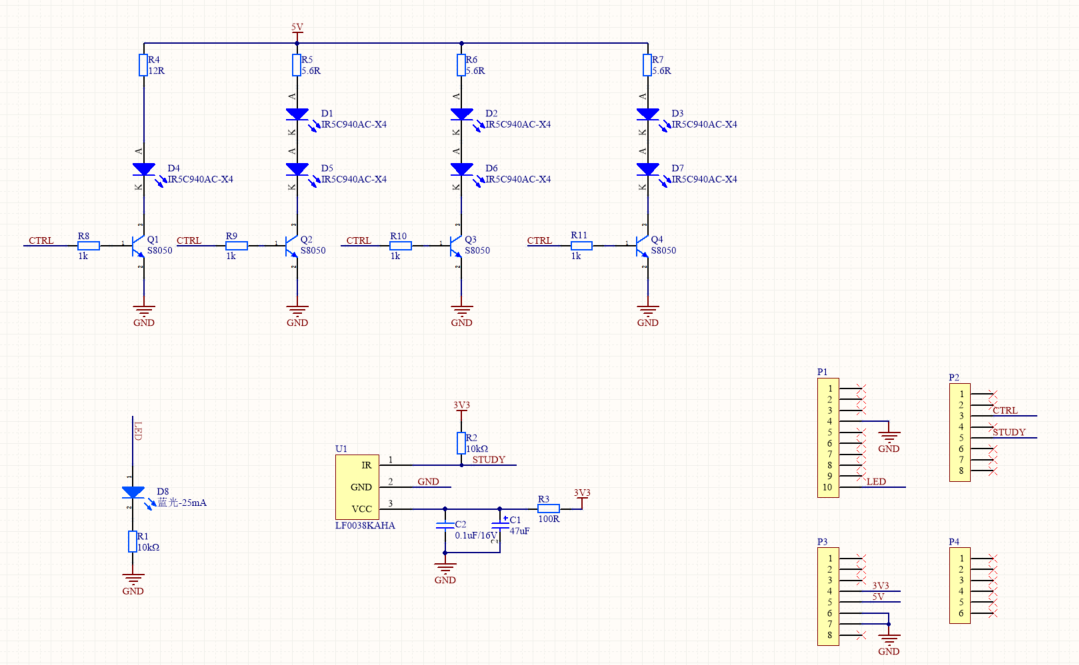Viewport: 1079px width, 665px height.
Task: Select pull-up resistor R2 symbol
Action: (461, 443)
